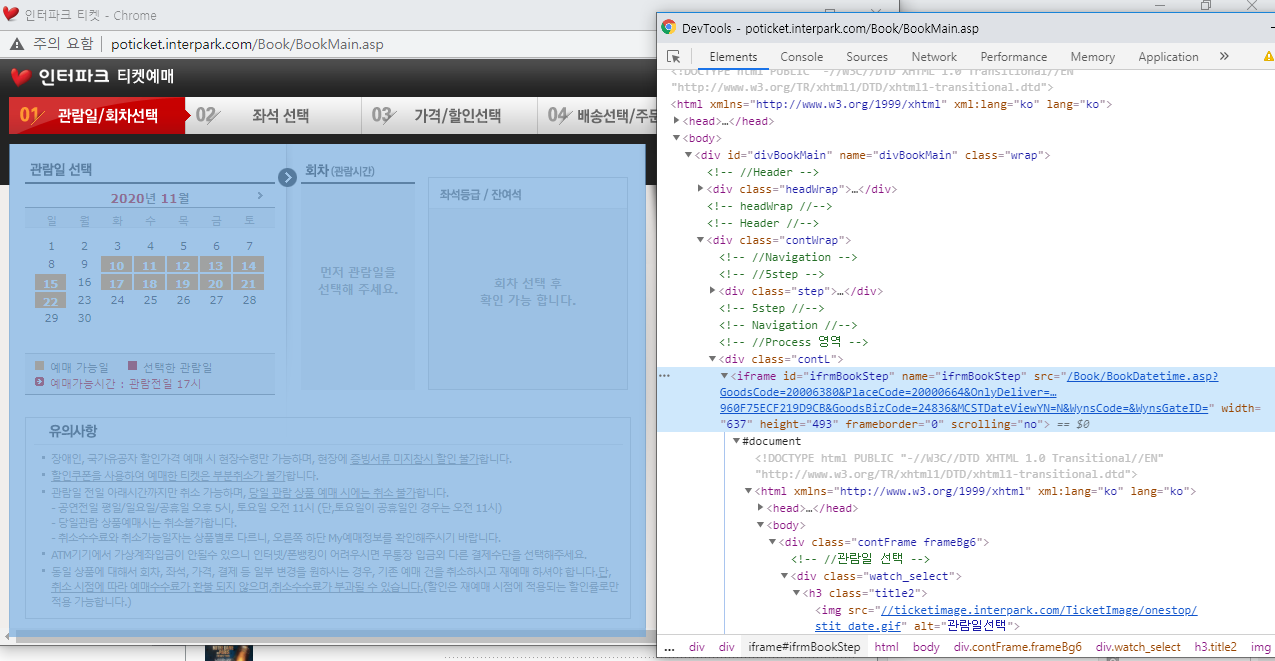Select h3.title2 breadcrumb
Image resolution: width=1275 pixels, height=661 pixels.
(x=1214, y=647)
